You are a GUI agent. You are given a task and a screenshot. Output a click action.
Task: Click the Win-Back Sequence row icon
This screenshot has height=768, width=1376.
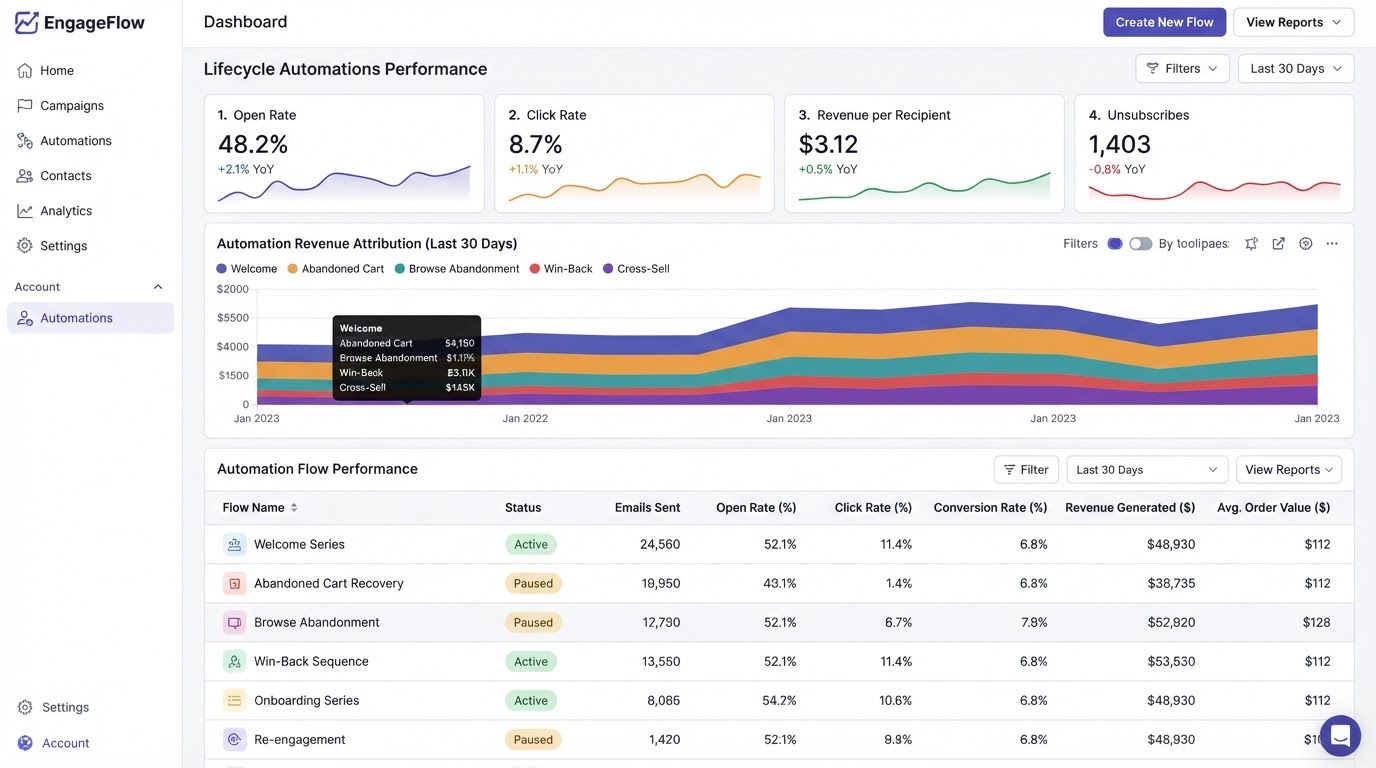234,662
